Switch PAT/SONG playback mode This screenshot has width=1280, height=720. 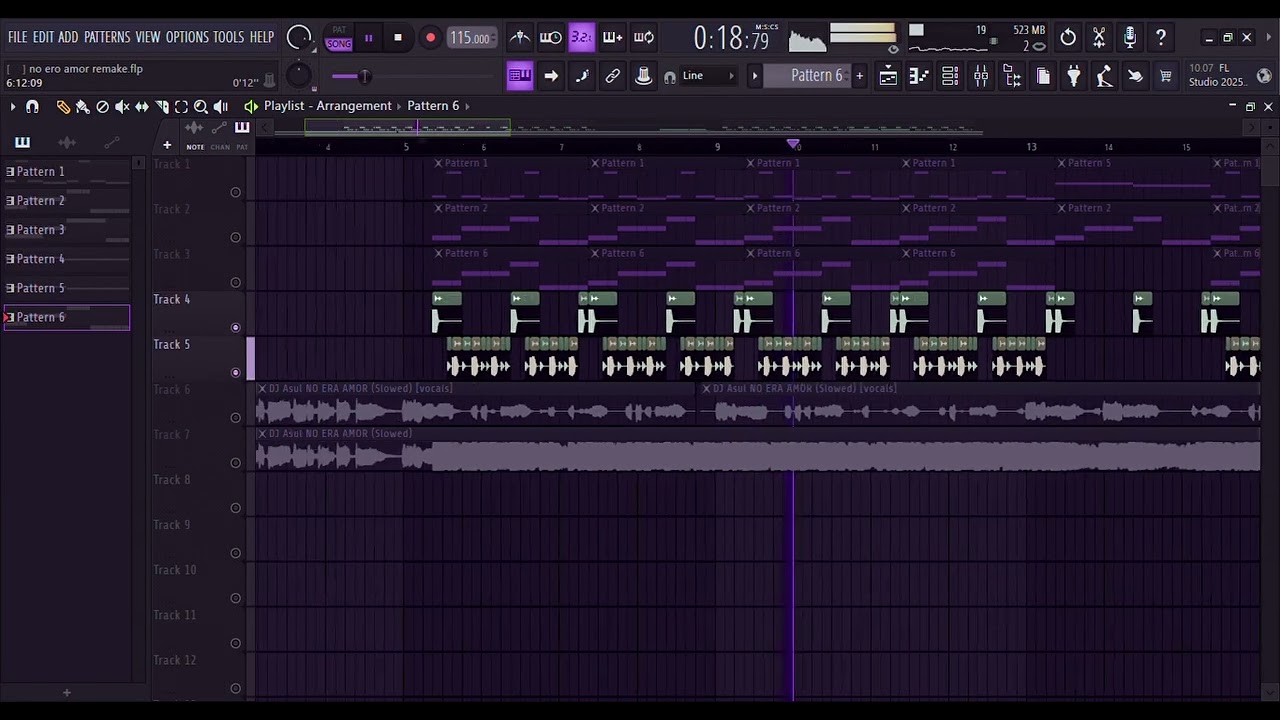339,38
